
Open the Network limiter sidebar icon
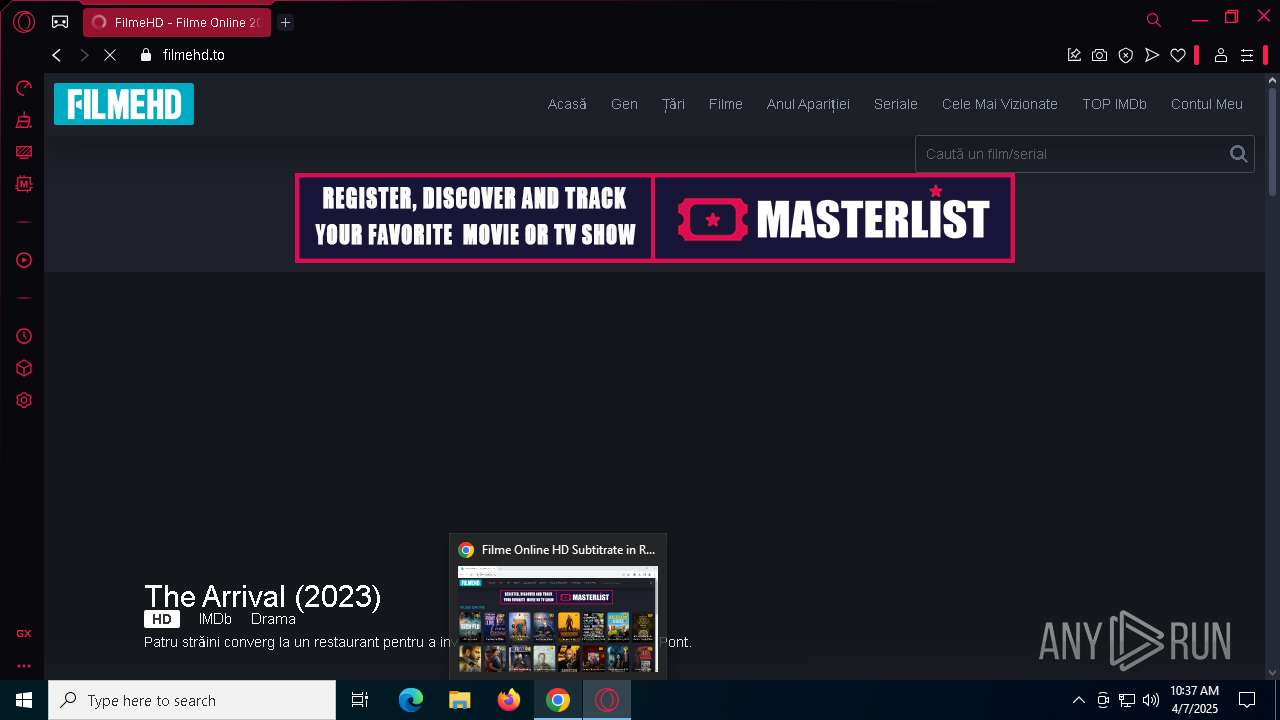24,152
